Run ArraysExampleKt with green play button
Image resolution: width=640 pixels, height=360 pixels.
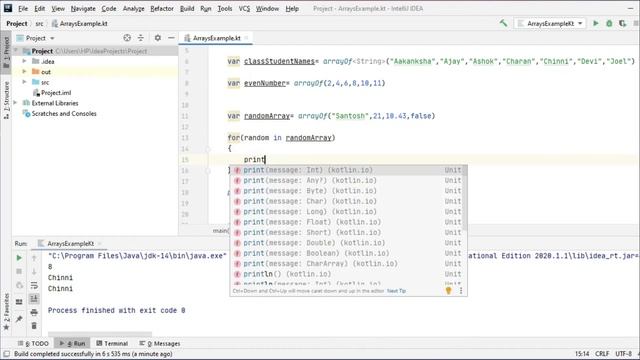coord(596,24)
